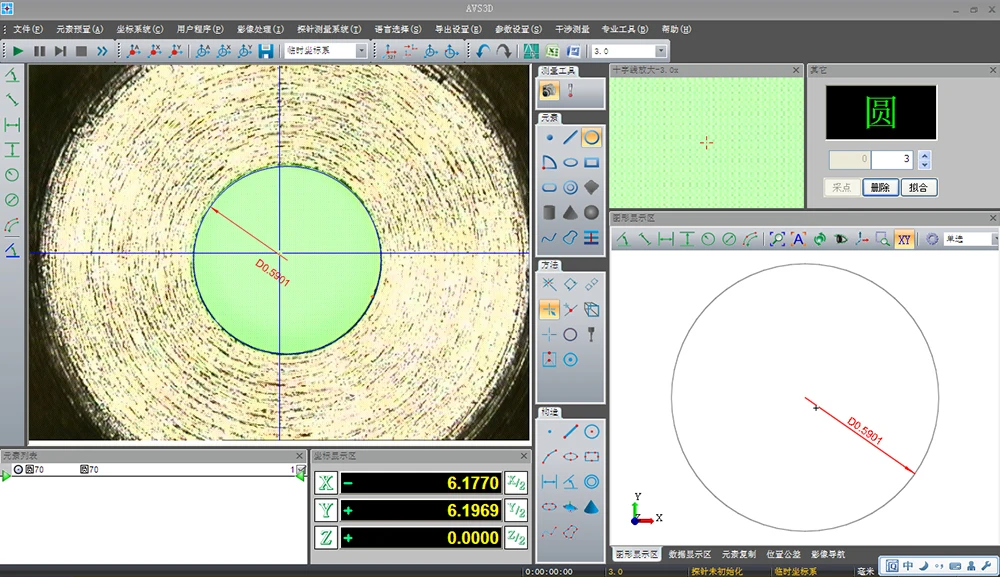Select the Line element tool
This screenshot has width=1000, height=577.
pos(570,138)
